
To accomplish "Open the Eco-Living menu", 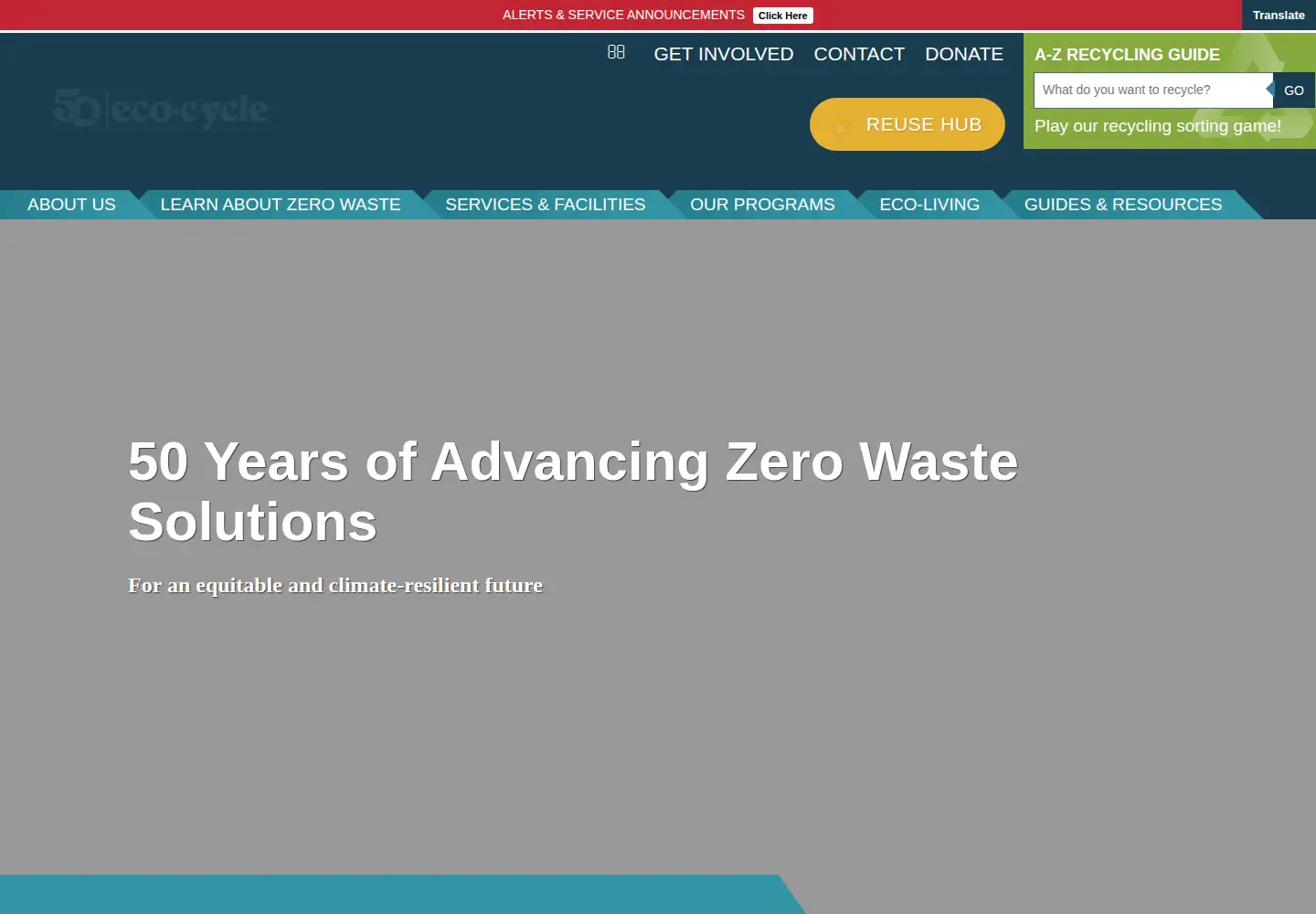I will (929, 205).
